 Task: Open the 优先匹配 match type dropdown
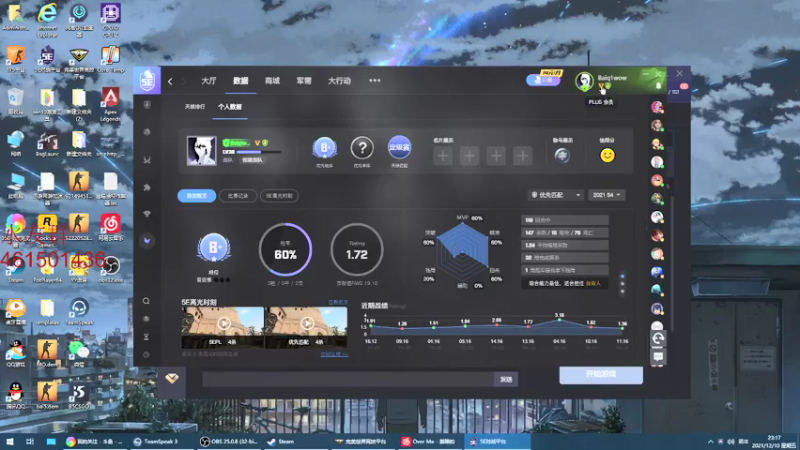[555, 195]
